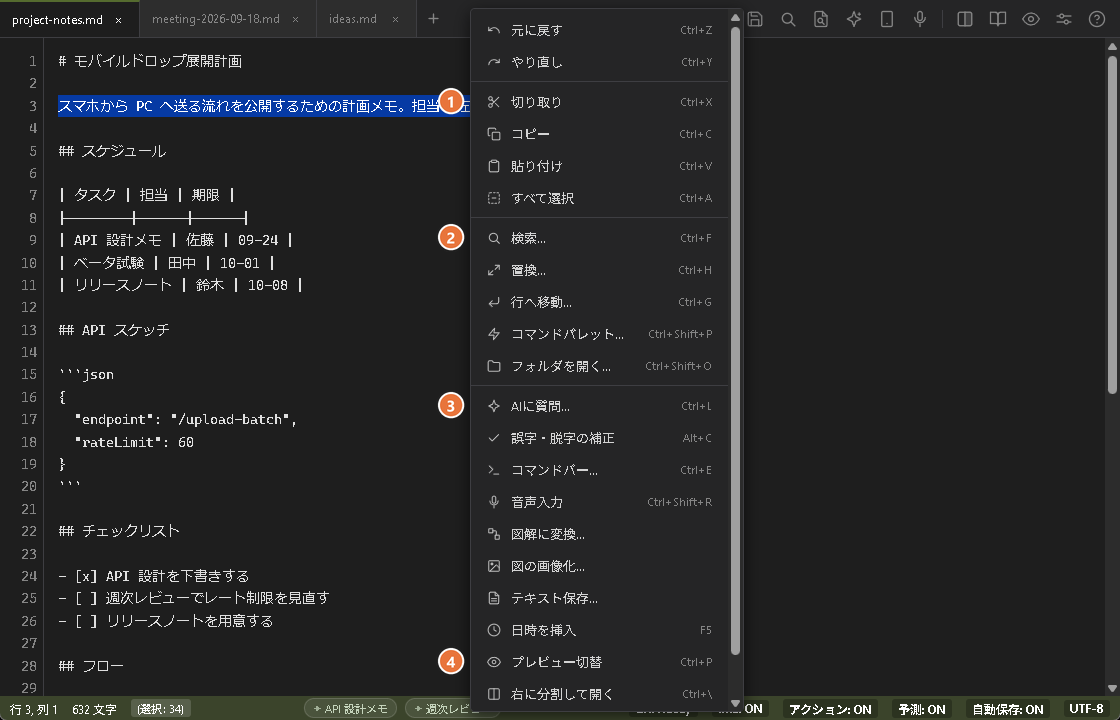
Task: Choose 右に分割して開く menu entry
Action: [599, 694]
